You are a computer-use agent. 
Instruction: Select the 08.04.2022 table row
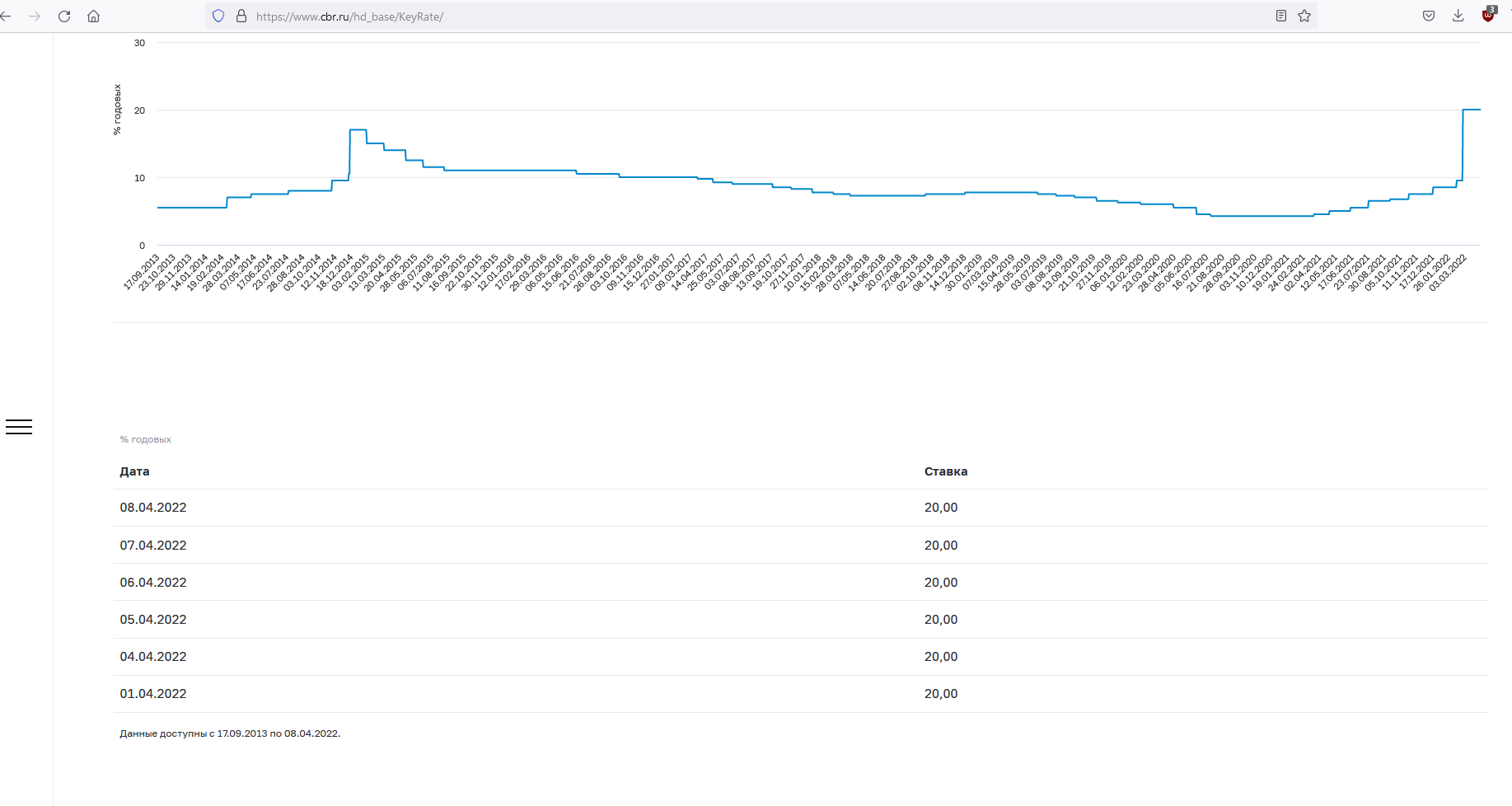coord(801,508)
